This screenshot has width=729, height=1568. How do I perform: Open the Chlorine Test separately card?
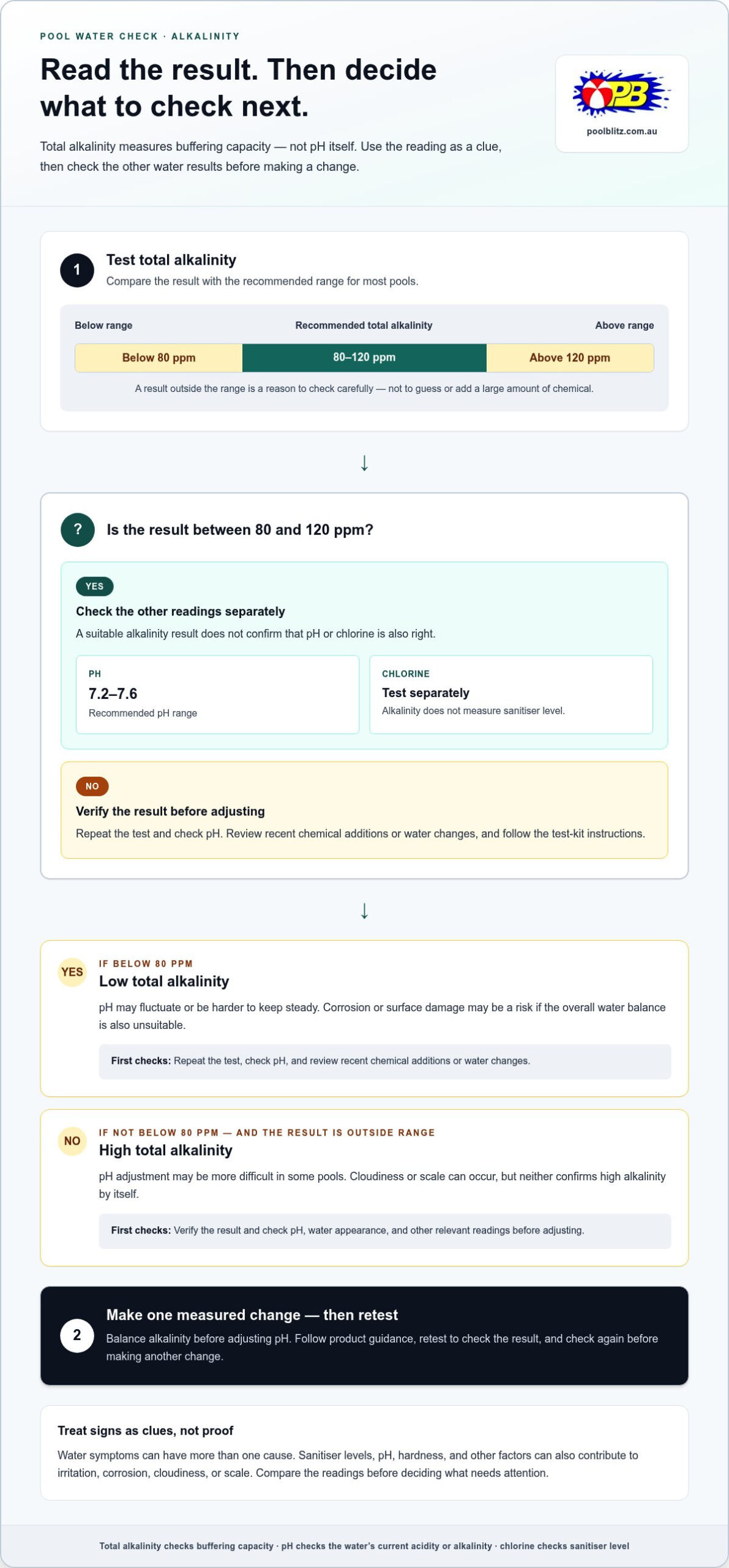511,695
